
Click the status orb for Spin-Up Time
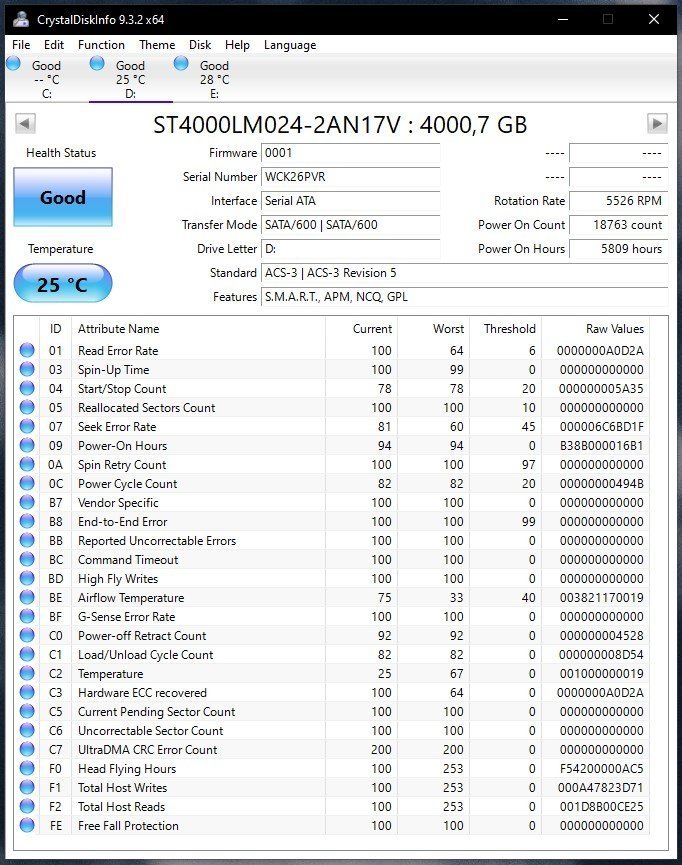pyautogui.click(x=27, y=369)
